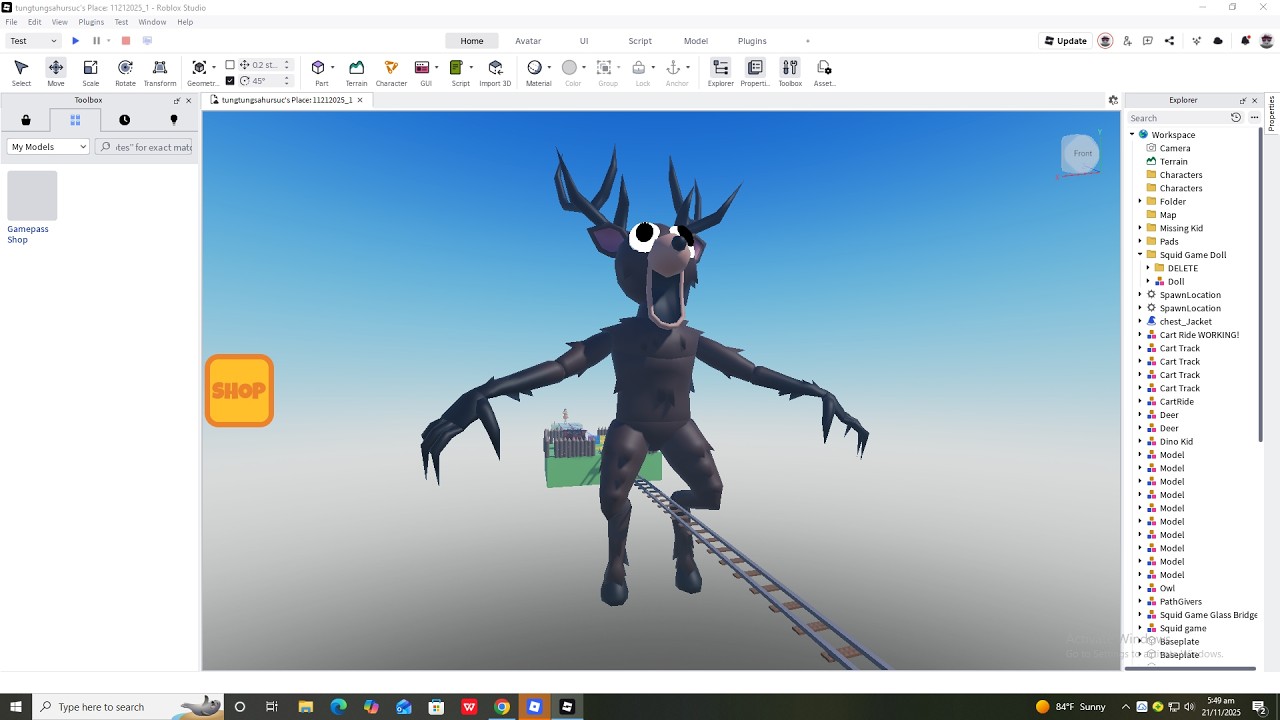Open the Explorer panel button in ribbon
This screenshot has width=1280, height=720.
[721, 72]
